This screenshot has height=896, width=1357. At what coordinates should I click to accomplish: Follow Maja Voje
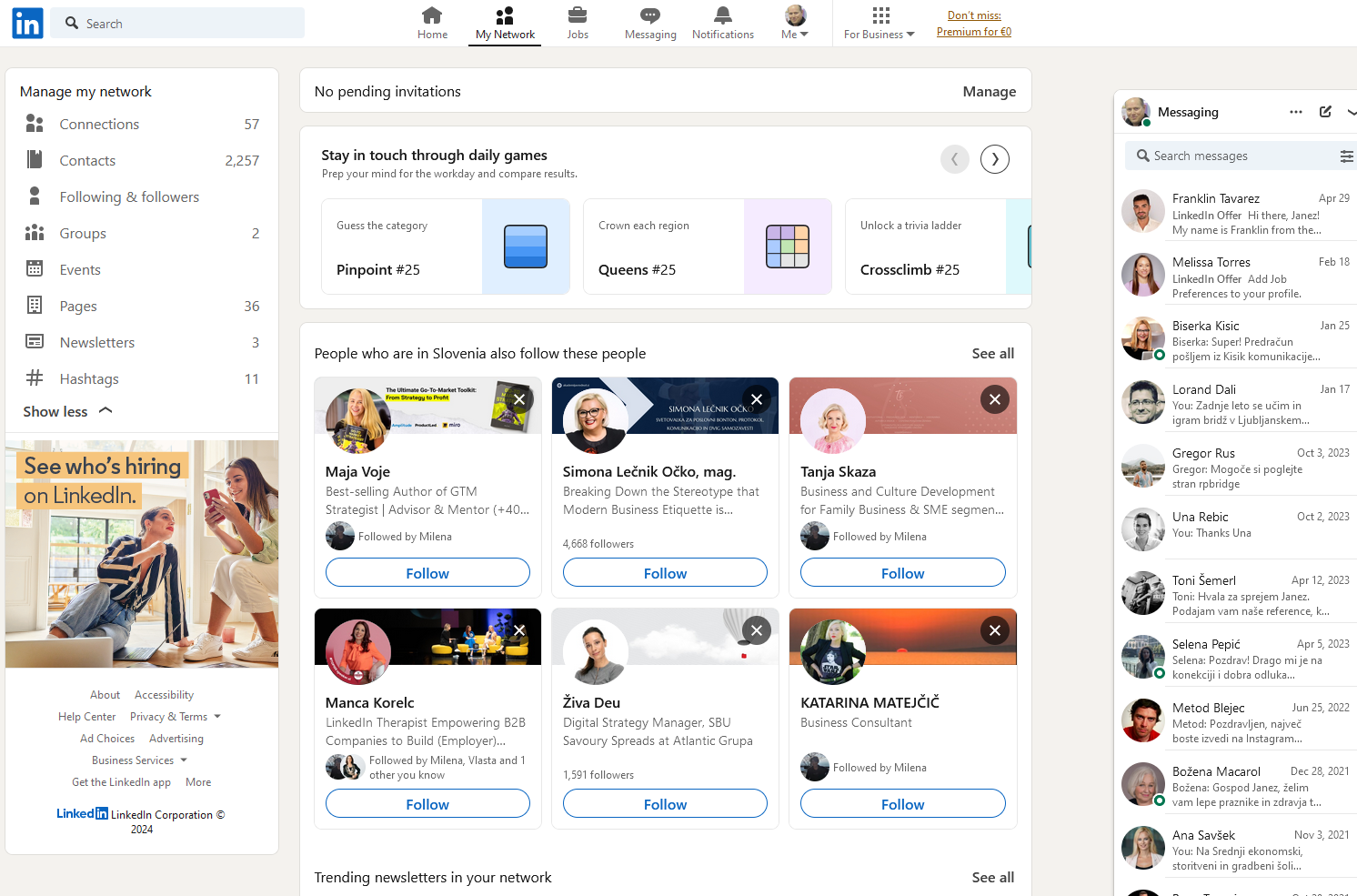tap(427, 573)
